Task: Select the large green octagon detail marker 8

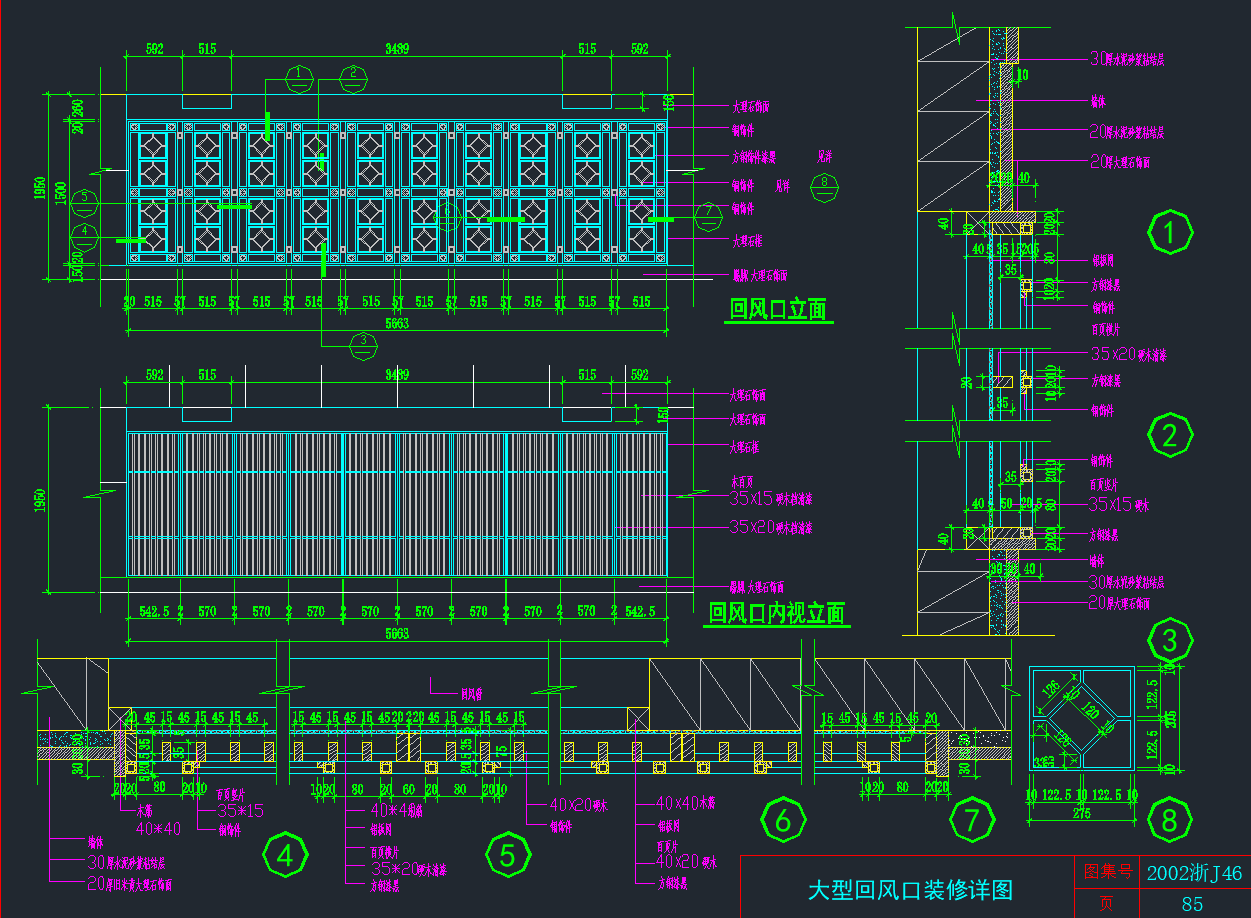Action: 1168,820
